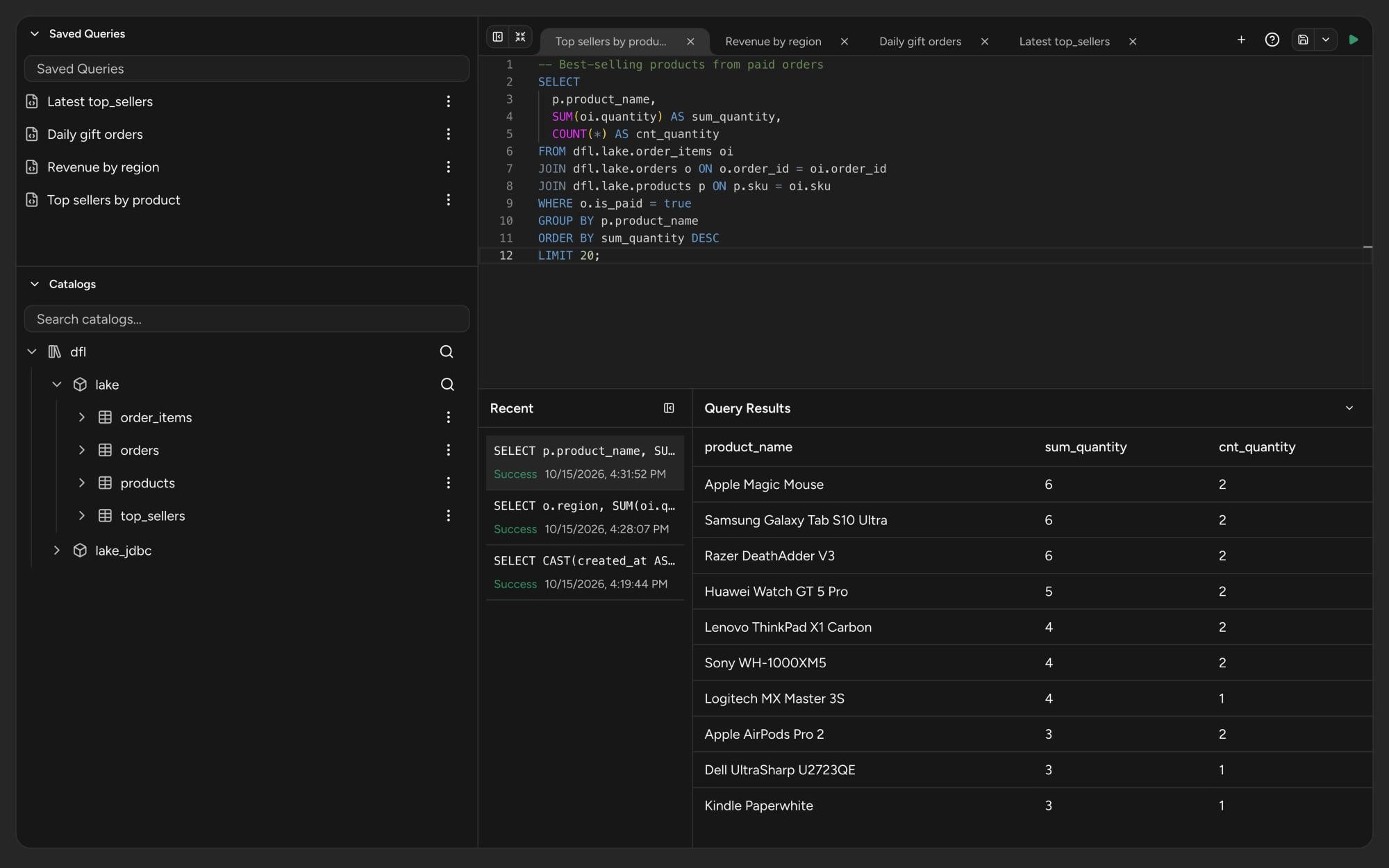Click the sum_quantity column header
The width and height of the screenshot is (1389, 868).
point(1086,447)
